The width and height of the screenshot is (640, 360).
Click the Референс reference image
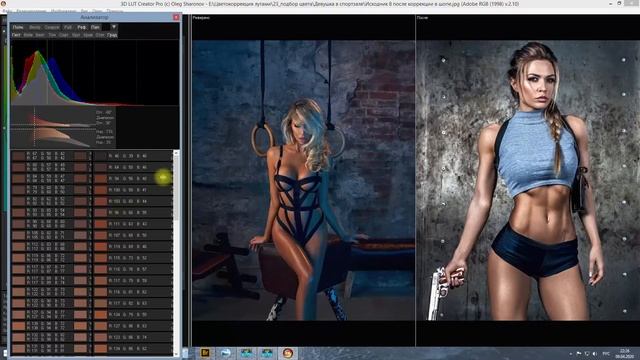[303, 180]
